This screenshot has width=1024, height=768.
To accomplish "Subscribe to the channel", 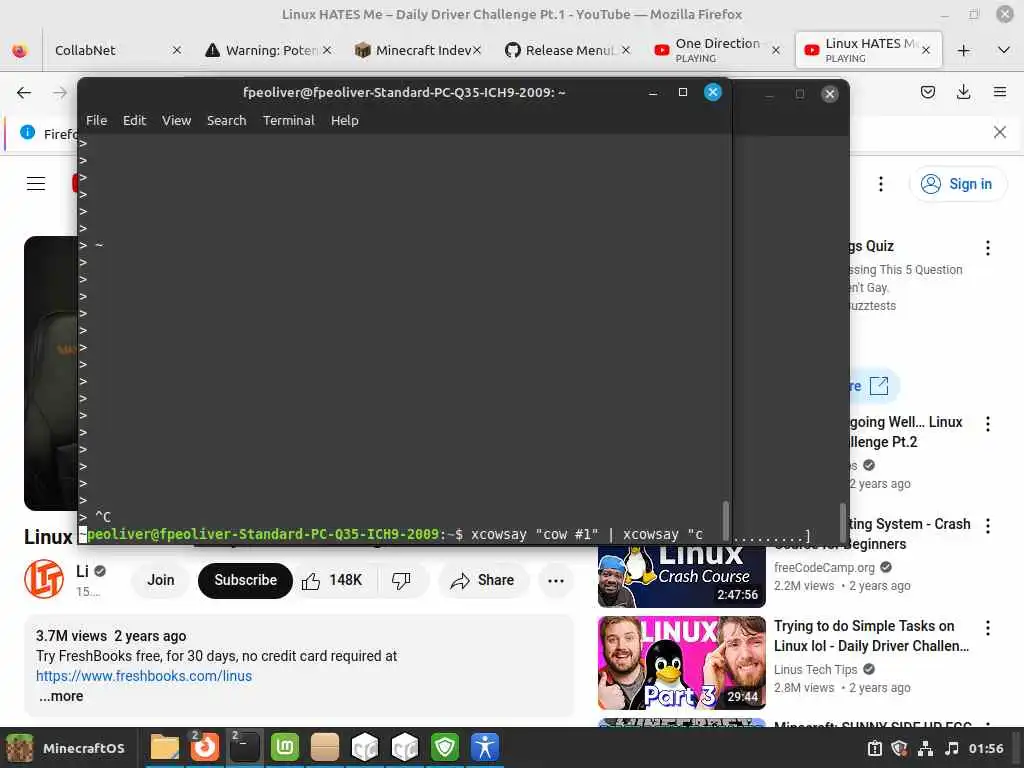I will [x=246, y=580].
